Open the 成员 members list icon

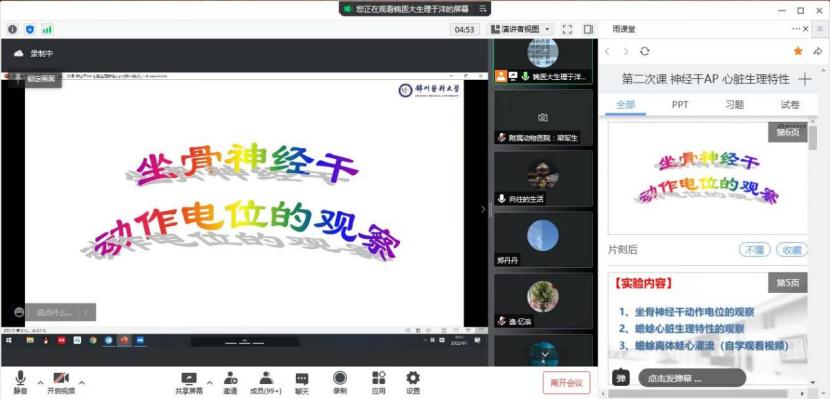pyautogui.click(x=266, y=378)
